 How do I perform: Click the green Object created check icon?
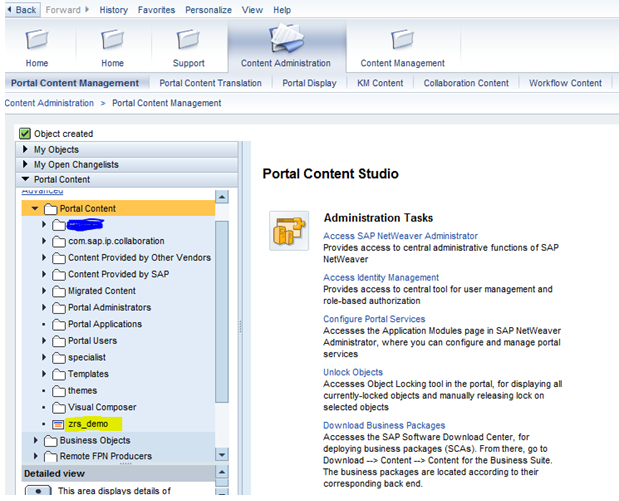25,134
